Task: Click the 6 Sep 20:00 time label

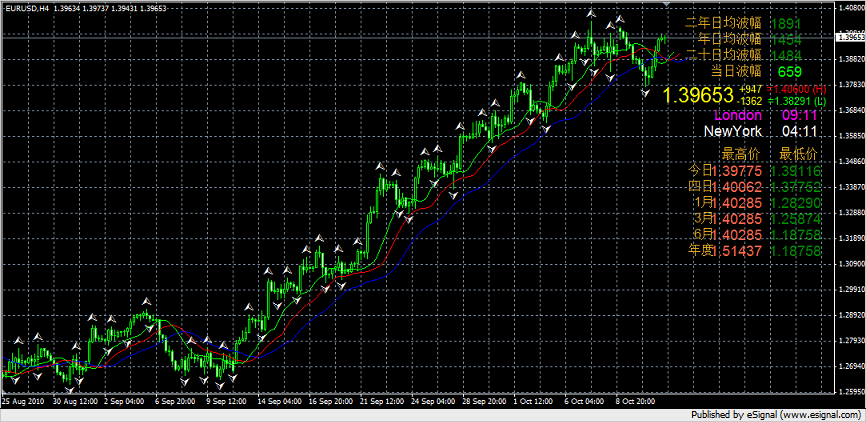Action: click(176, 402)
